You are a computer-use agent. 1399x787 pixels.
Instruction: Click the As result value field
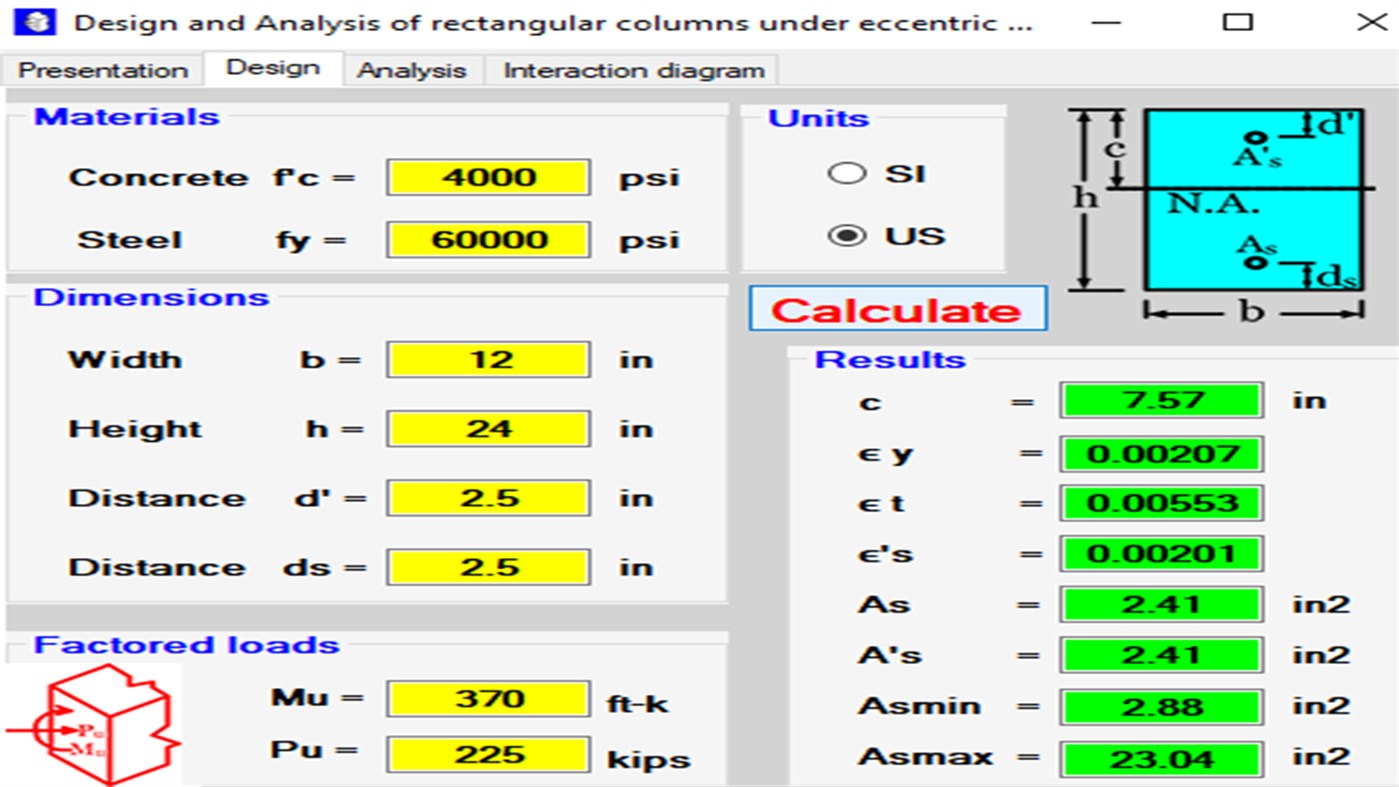point(1160,603)
